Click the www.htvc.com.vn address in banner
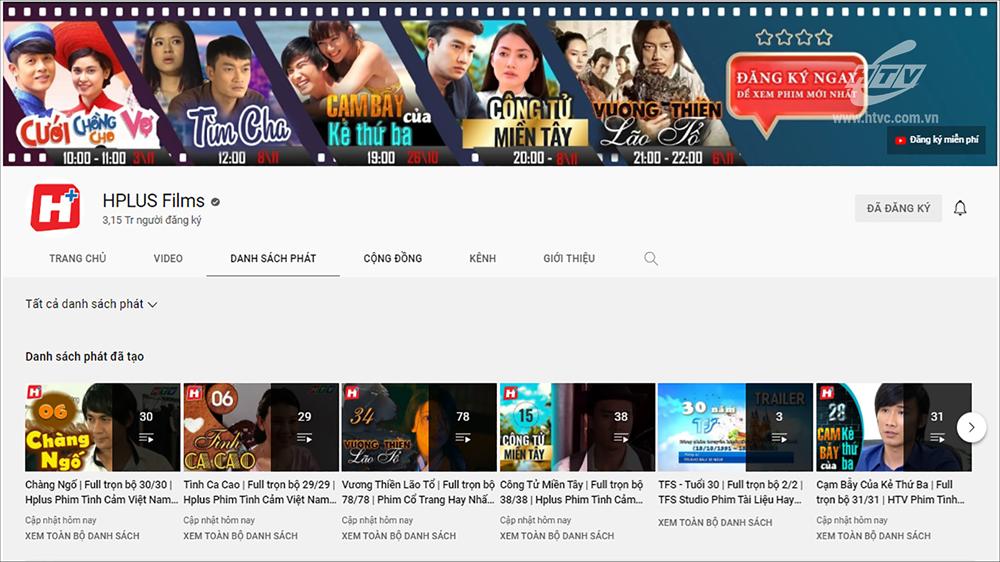 point(885,118)
